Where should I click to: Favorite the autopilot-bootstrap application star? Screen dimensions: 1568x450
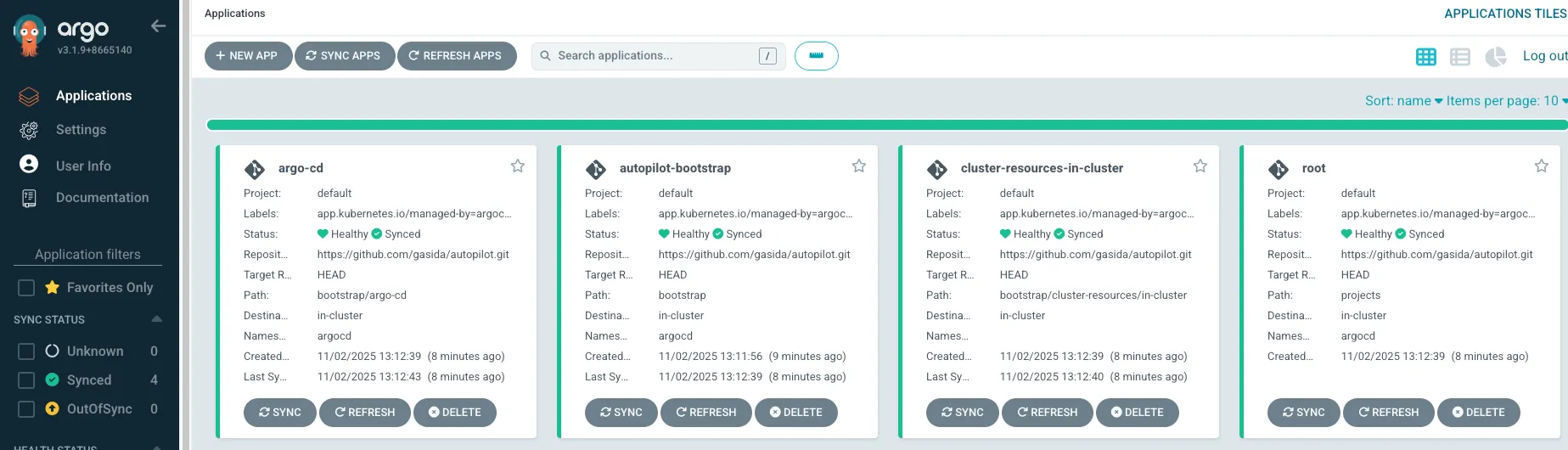pyautogui.click(x=859, y=166)
